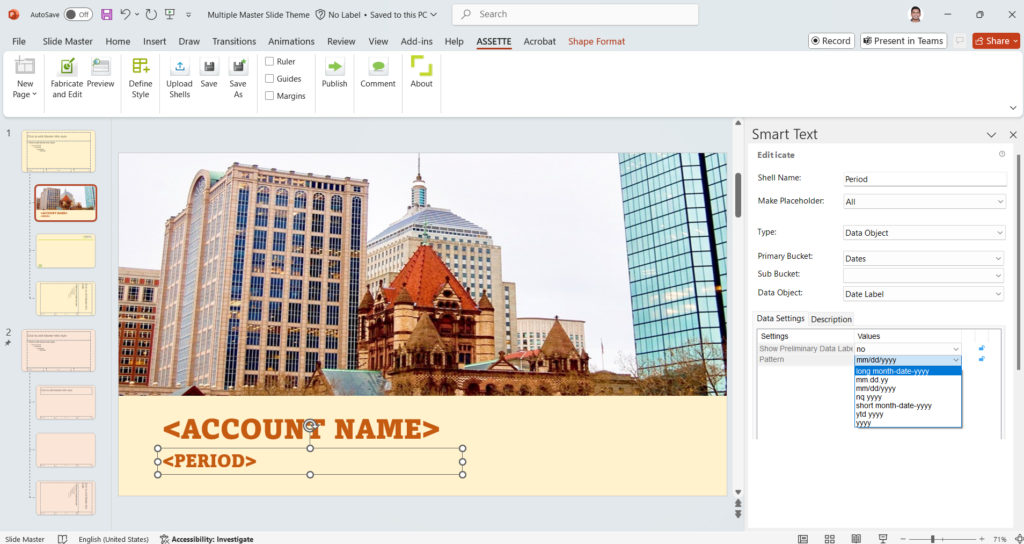Screen dimensions: 1024x544
Task: Click the Publish arrow icon
Action: [x=334, y=66]
